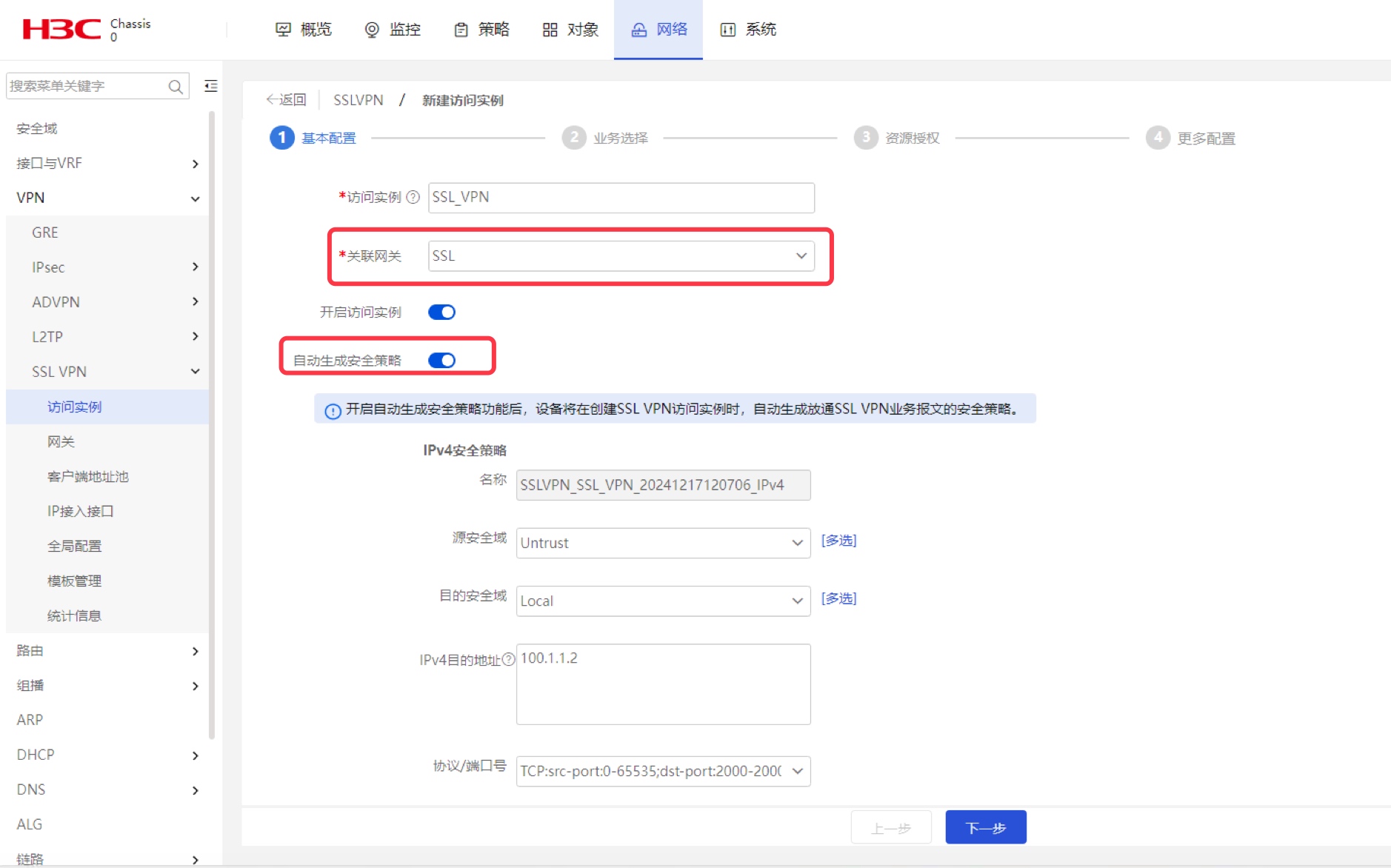Select 访问实例 in sidebar
The height and width of the screenshot is (868, 1391).
(108, 407)
